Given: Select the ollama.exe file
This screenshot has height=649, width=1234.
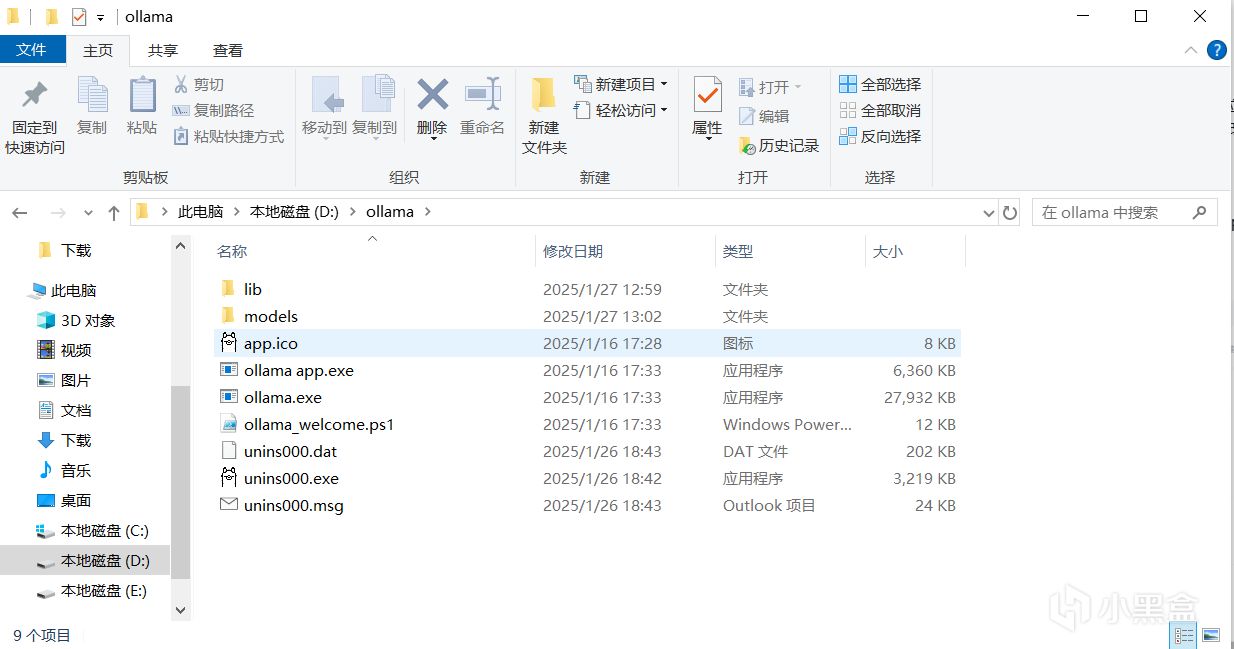Looking at the screenshot, I should click(588, 397).
